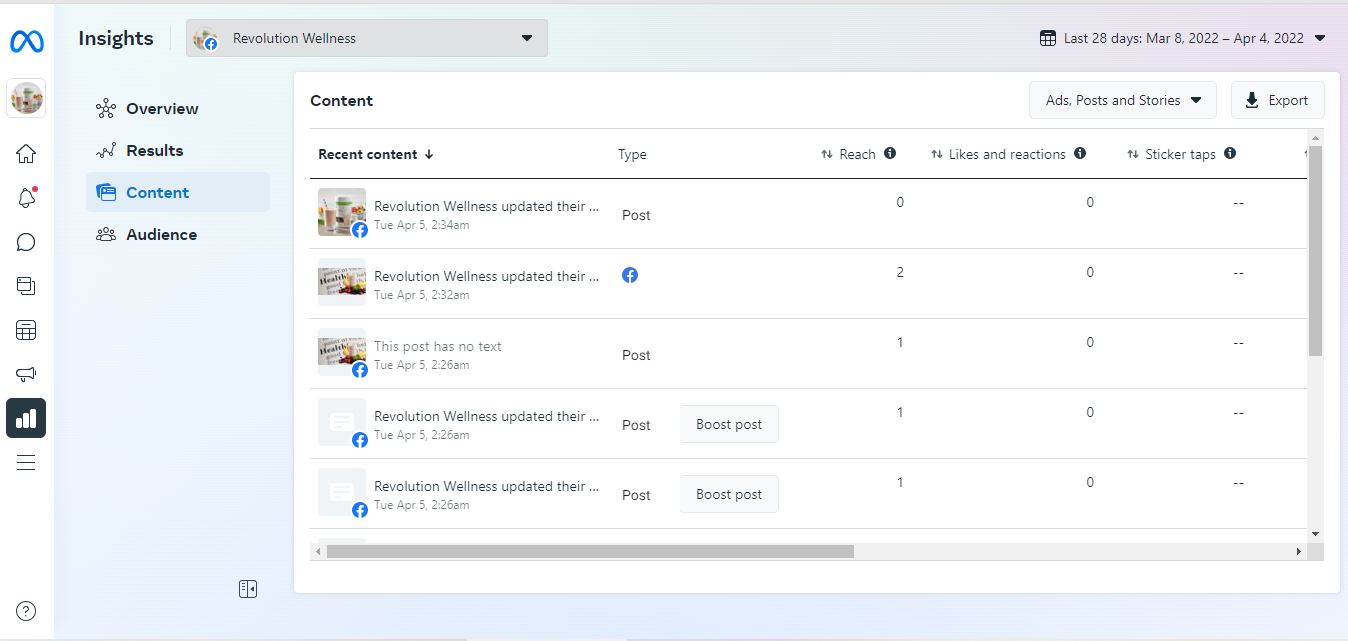Open the Planner calendar grid icon

[x=26, y=330]
